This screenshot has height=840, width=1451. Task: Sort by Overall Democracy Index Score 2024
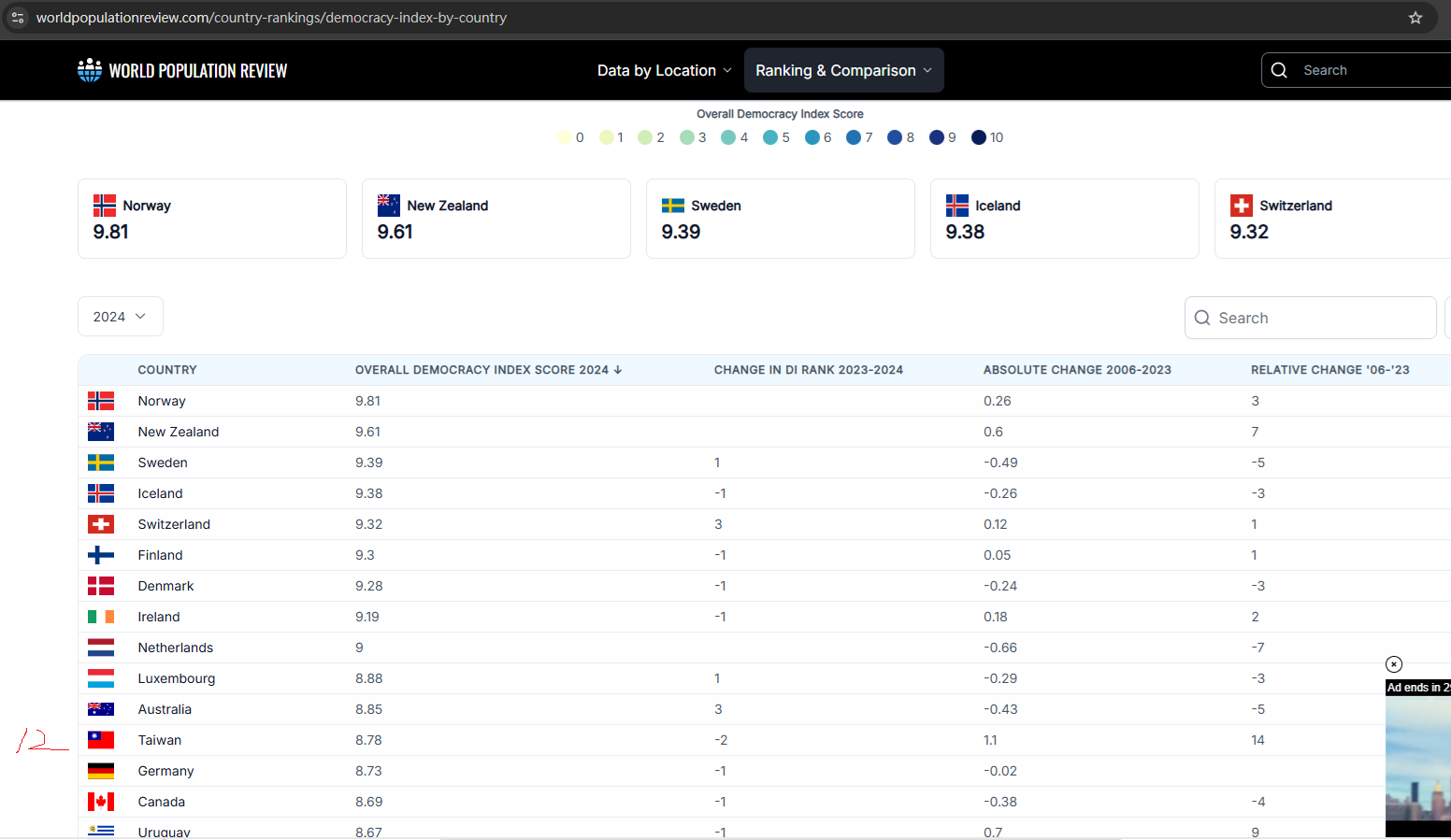pos(487,370)
